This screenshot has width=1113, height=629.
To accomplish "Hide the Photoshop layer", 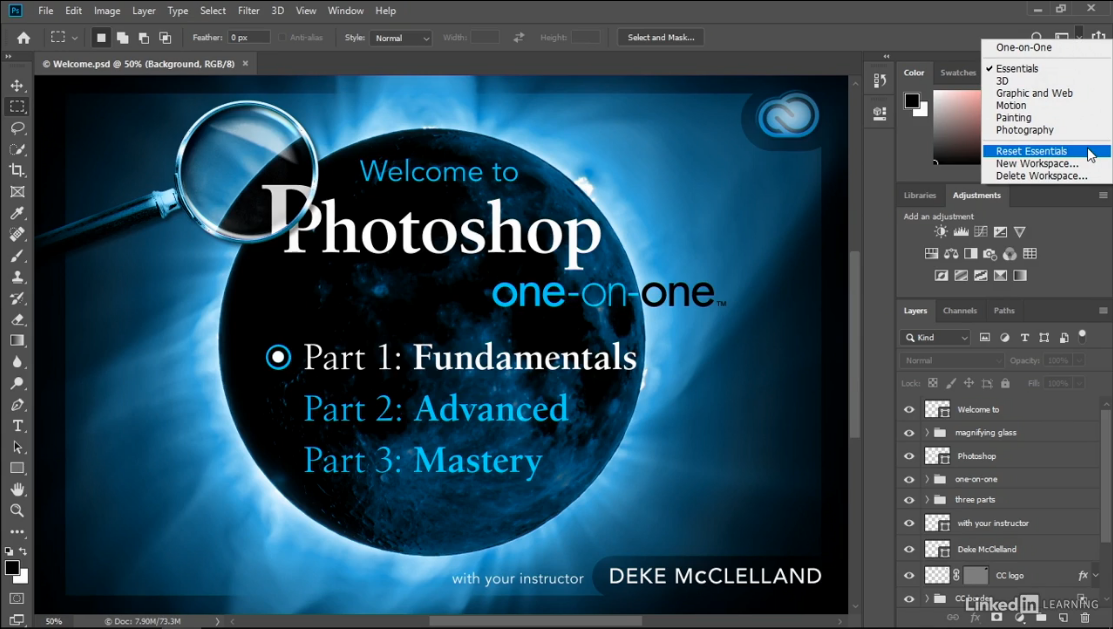I will pyautogui.click(x=909, y=456).
